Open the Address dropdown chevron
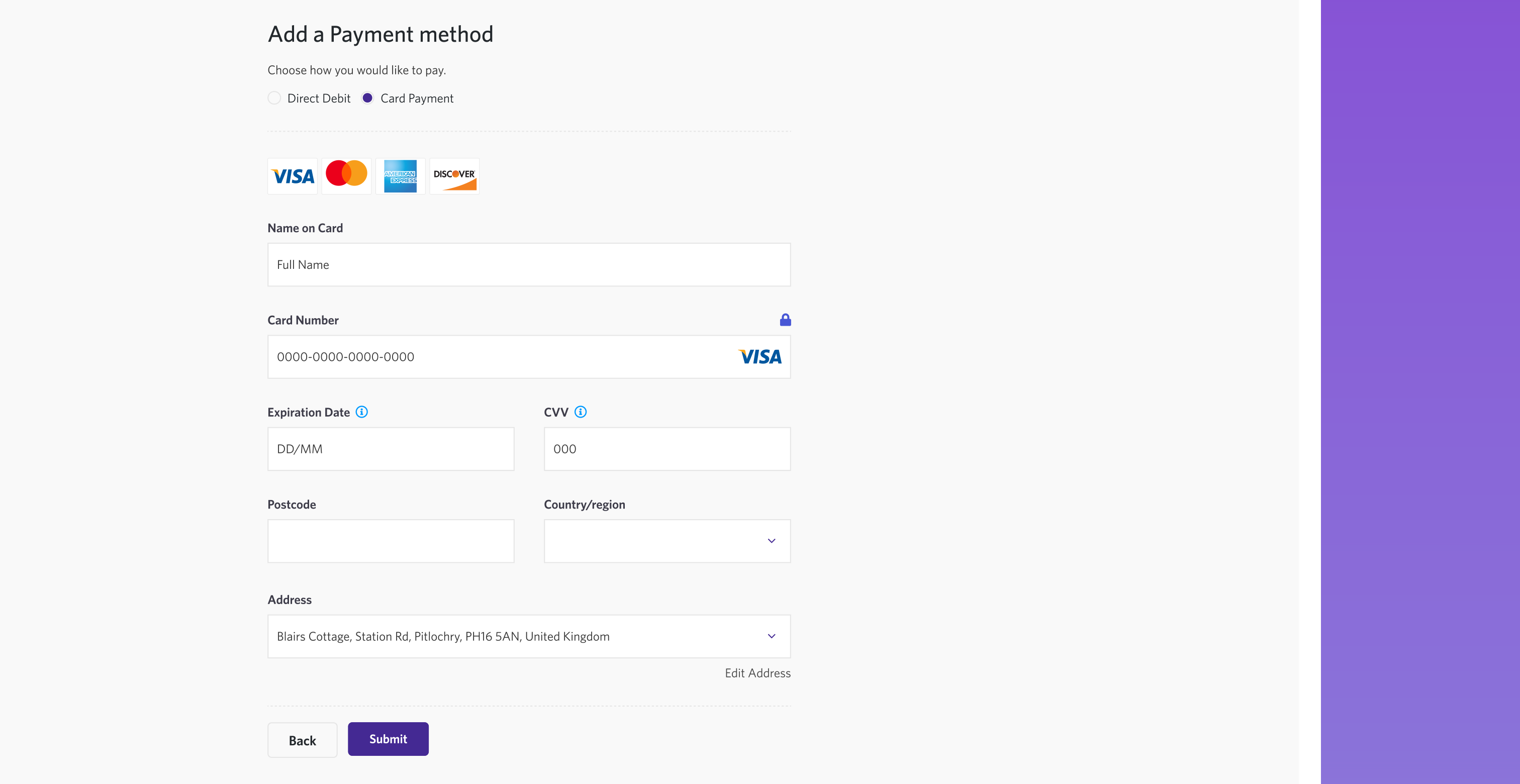The image size is (1520, 784). coord(771,636)
